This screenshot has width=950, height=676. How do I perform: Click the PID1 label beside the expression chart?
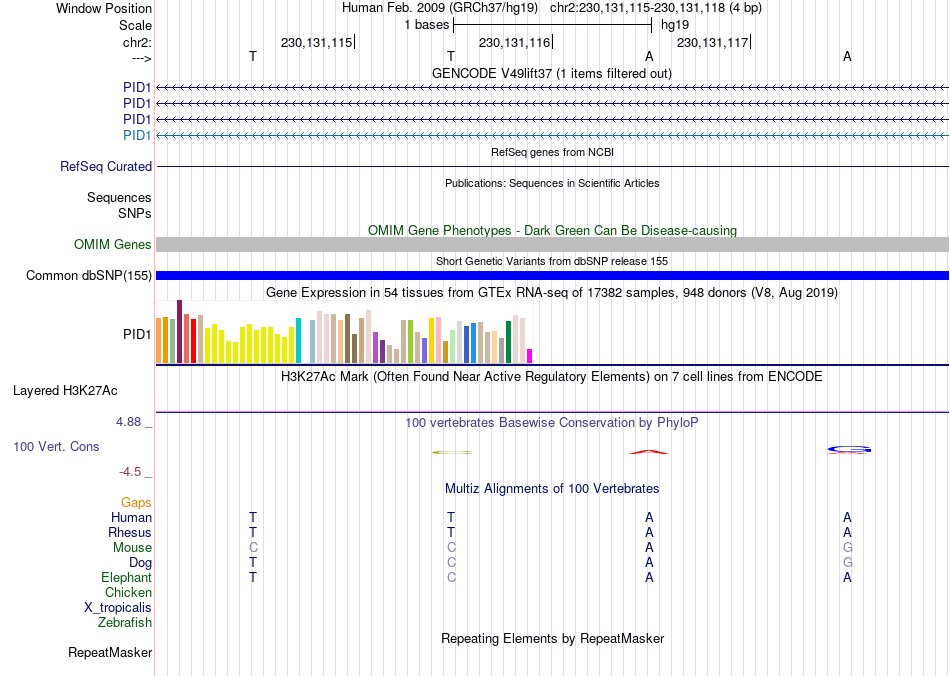click(x=137, y=334)
